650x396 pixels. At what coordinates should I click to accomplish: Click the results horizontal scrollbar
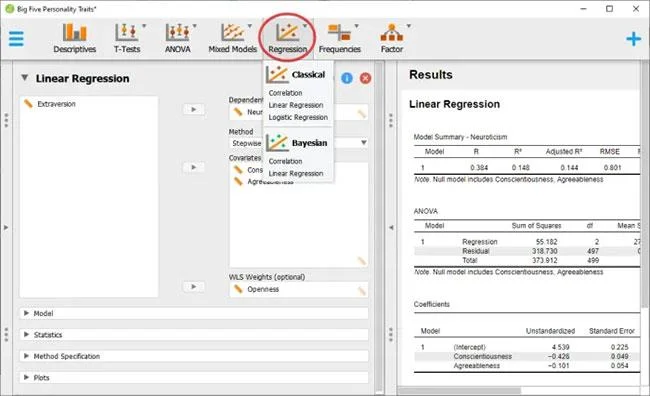click(x=459, y=391)
